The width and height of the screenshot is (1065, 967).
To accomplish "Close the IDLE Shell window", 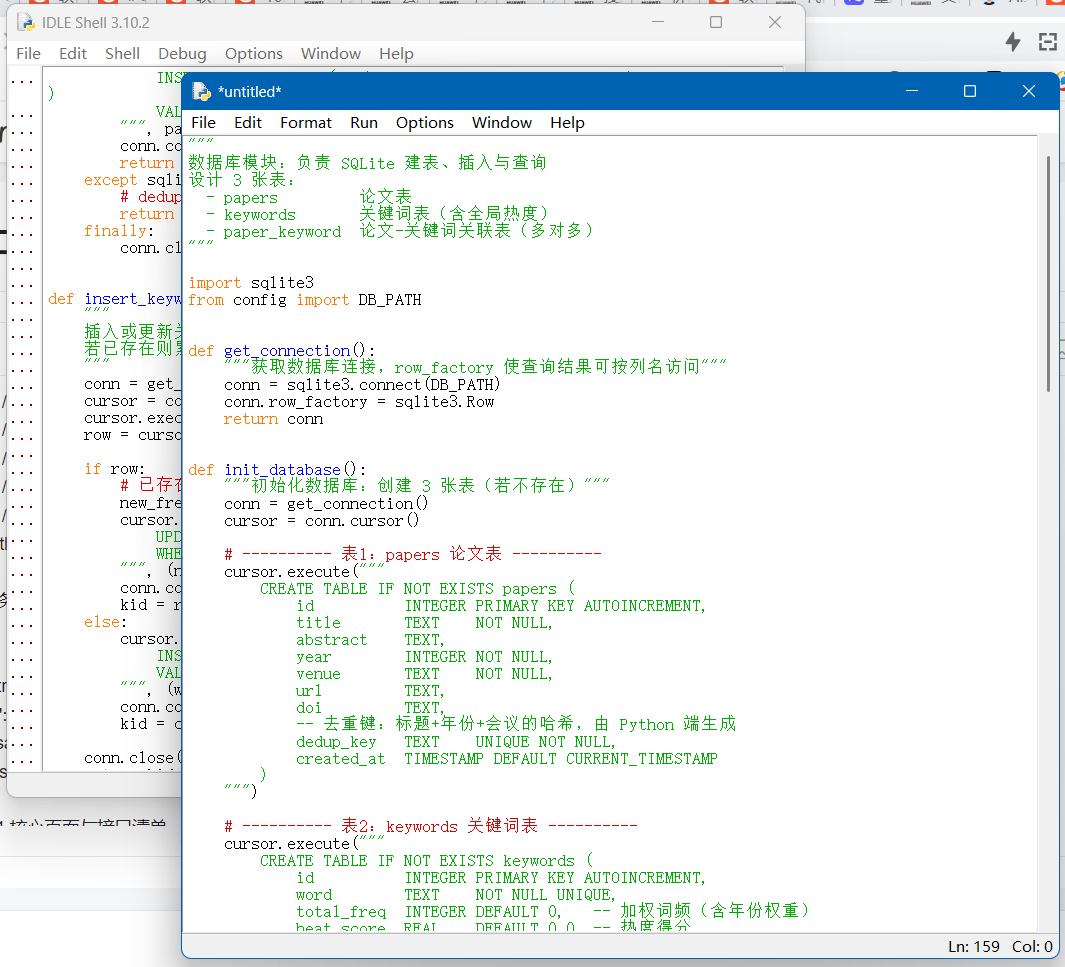I will (774, 22).
